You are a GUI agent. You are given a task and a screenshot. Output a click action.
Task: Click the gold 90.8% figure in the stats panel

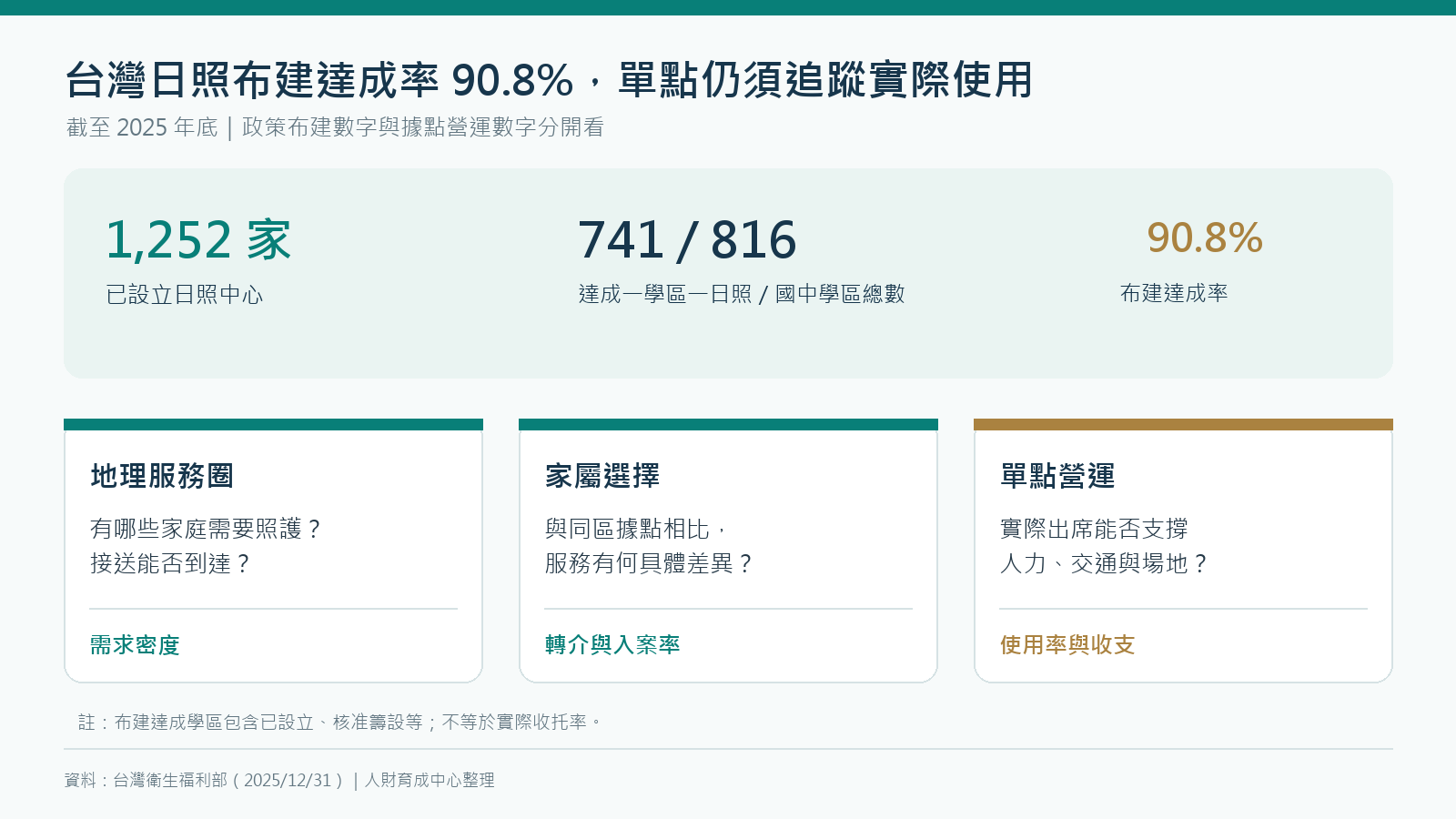tap(1205, 238)
